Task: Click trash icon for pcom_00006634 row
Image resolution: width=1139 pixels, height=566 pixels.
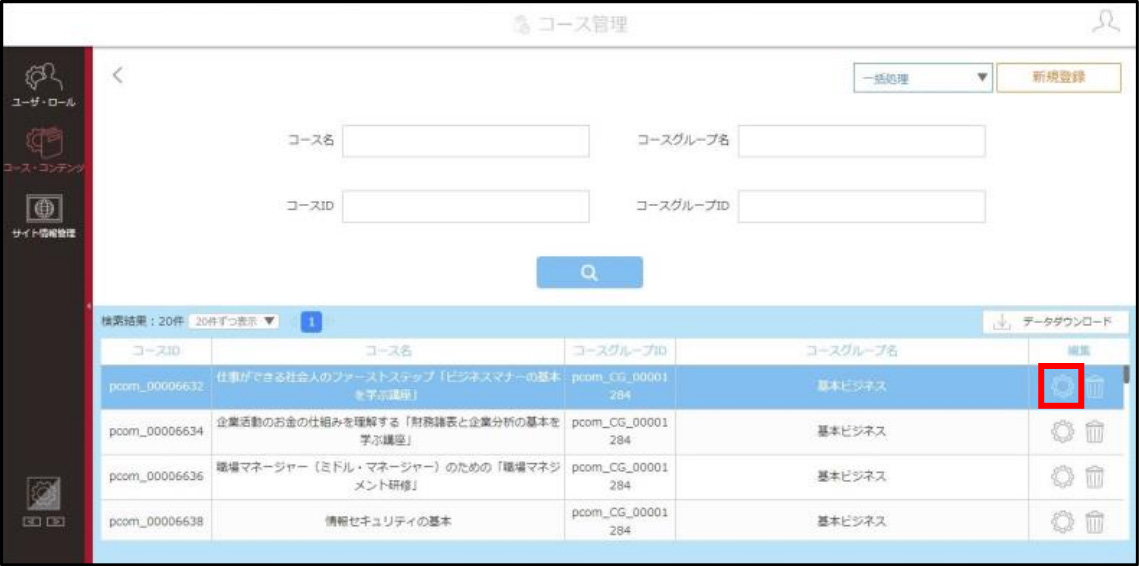Action: click(x=1095, y=432)
